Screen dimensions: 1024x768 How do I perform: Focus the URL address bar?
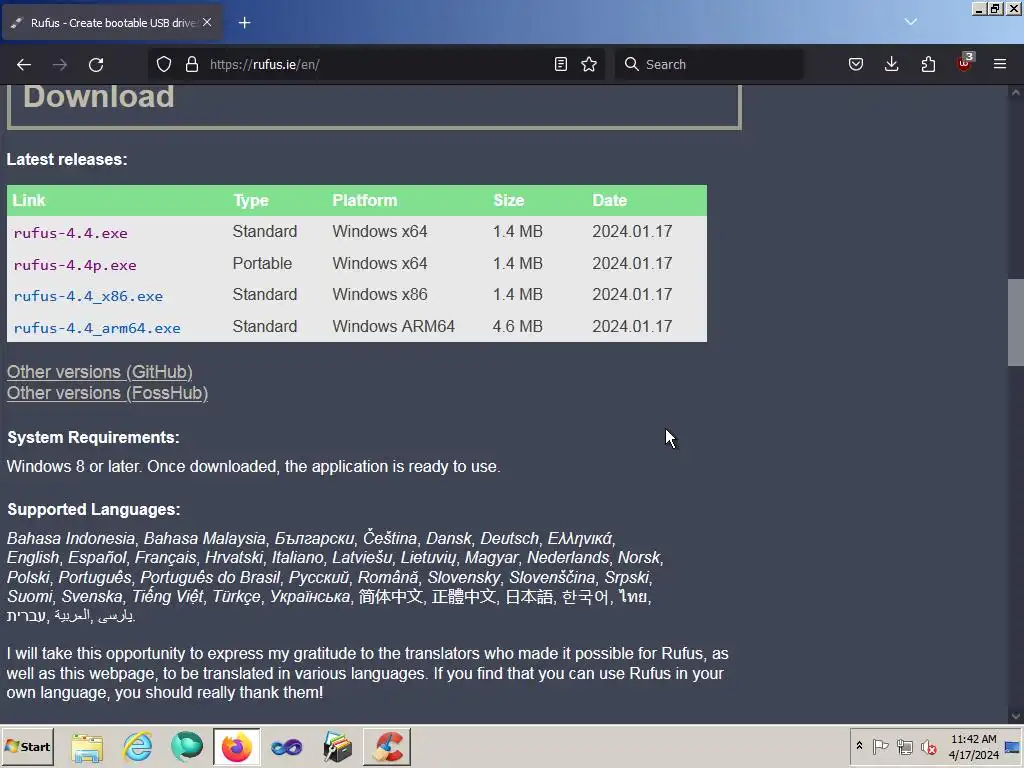pyautogui.click(x=379, y=64)
